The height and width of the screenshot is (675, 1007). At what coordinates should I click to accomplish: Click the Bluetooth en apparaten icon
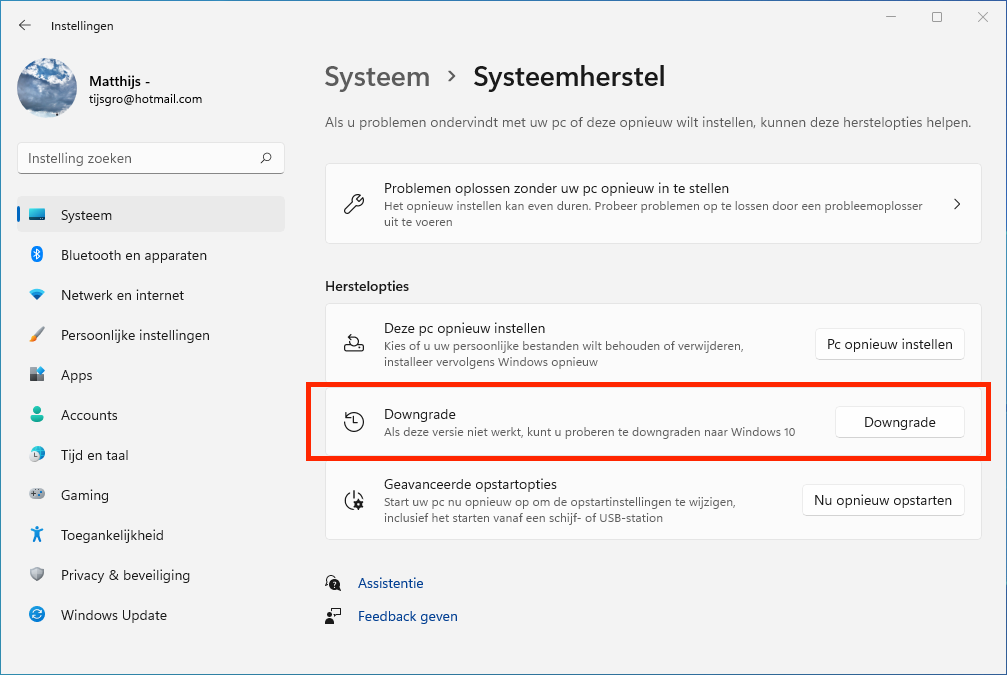tap(37, 255)
